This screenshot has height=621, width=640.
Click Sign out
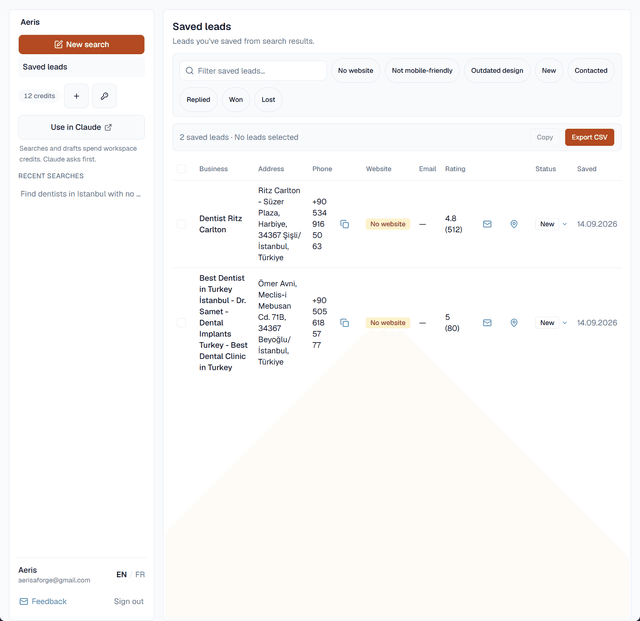click(129, 601)
